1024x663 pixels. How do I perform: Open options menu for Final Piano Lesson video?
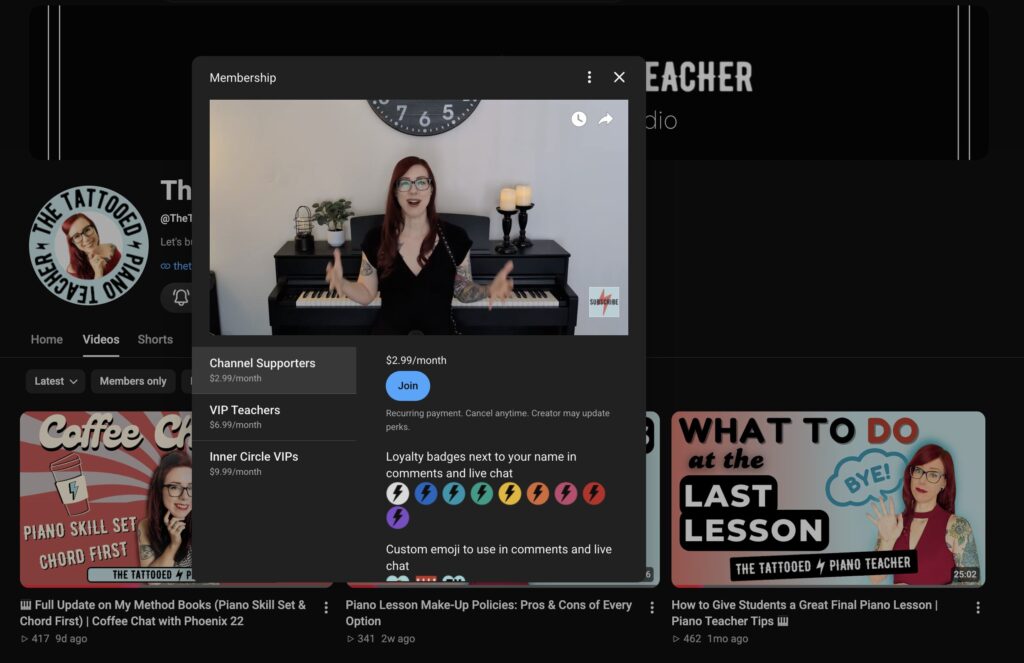click(978, 607)
